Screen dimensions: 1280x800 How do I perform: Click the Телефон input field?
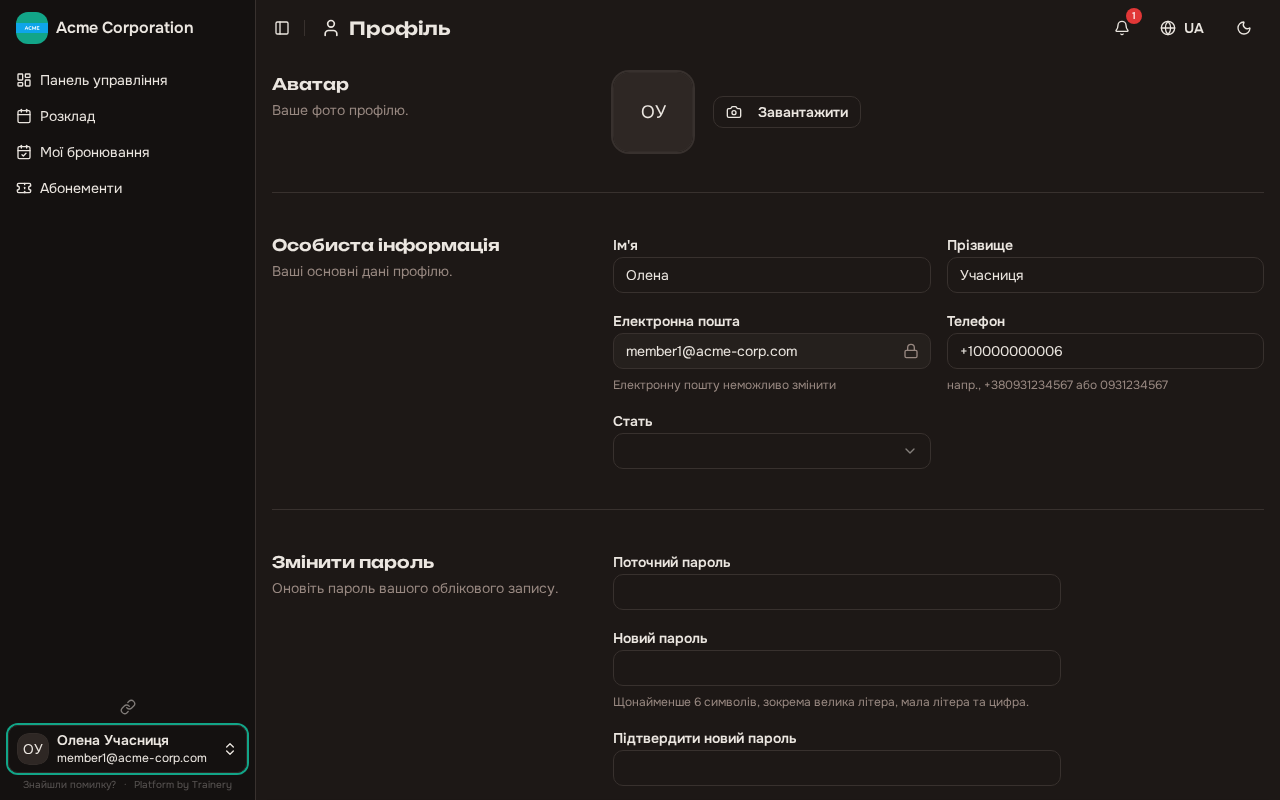pos(1105,351)
